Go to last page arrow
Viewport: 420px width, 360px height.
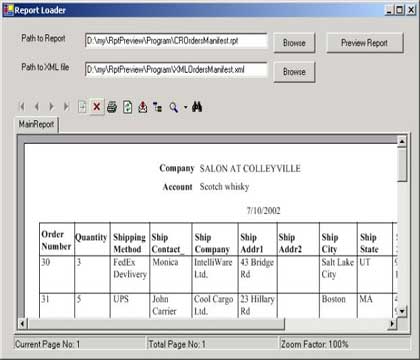(66, 107)
